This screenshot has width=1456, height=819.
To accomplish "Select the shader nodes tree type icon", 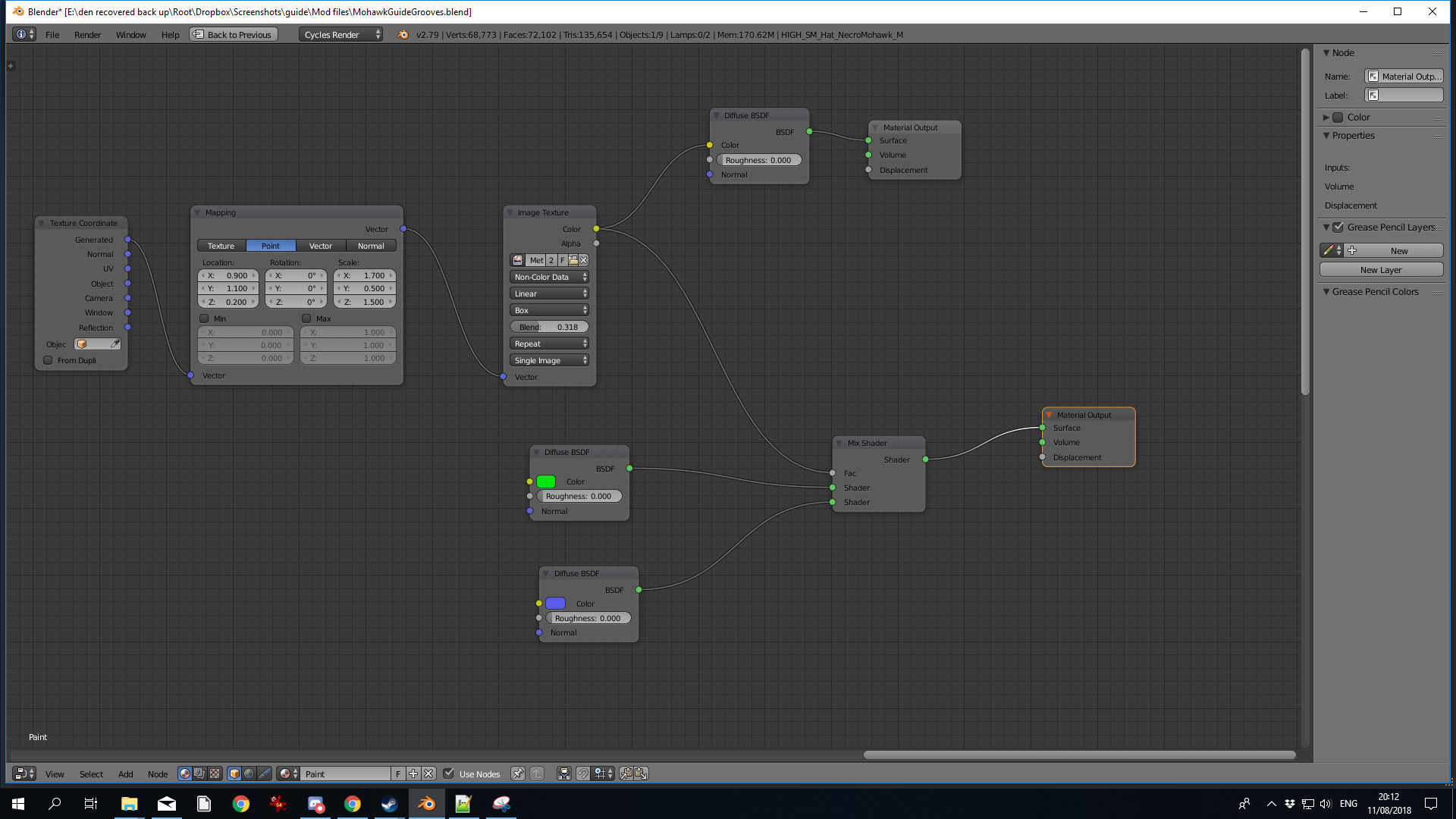I will point(184,773).
